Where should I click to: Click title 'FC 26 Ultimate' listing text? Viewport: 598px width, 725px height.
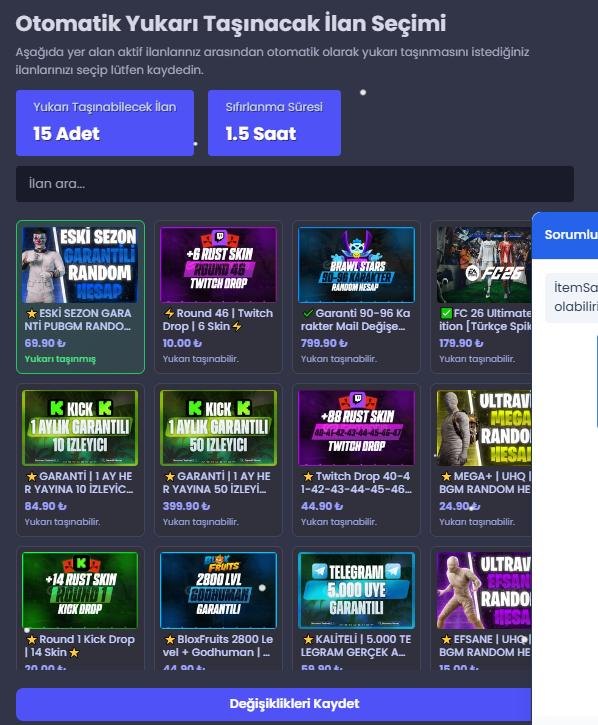pos(485,319)
